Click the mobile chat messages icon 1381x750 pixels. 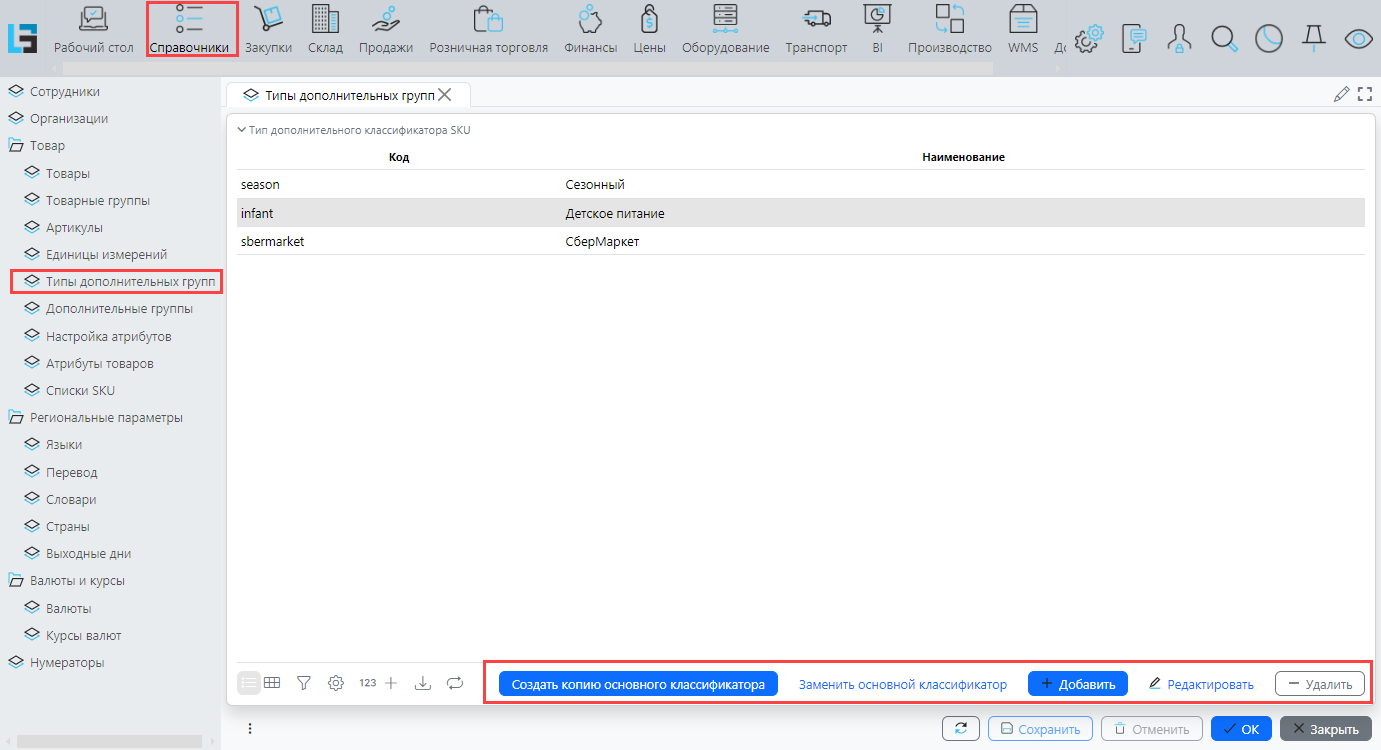tap(1134, 39)
